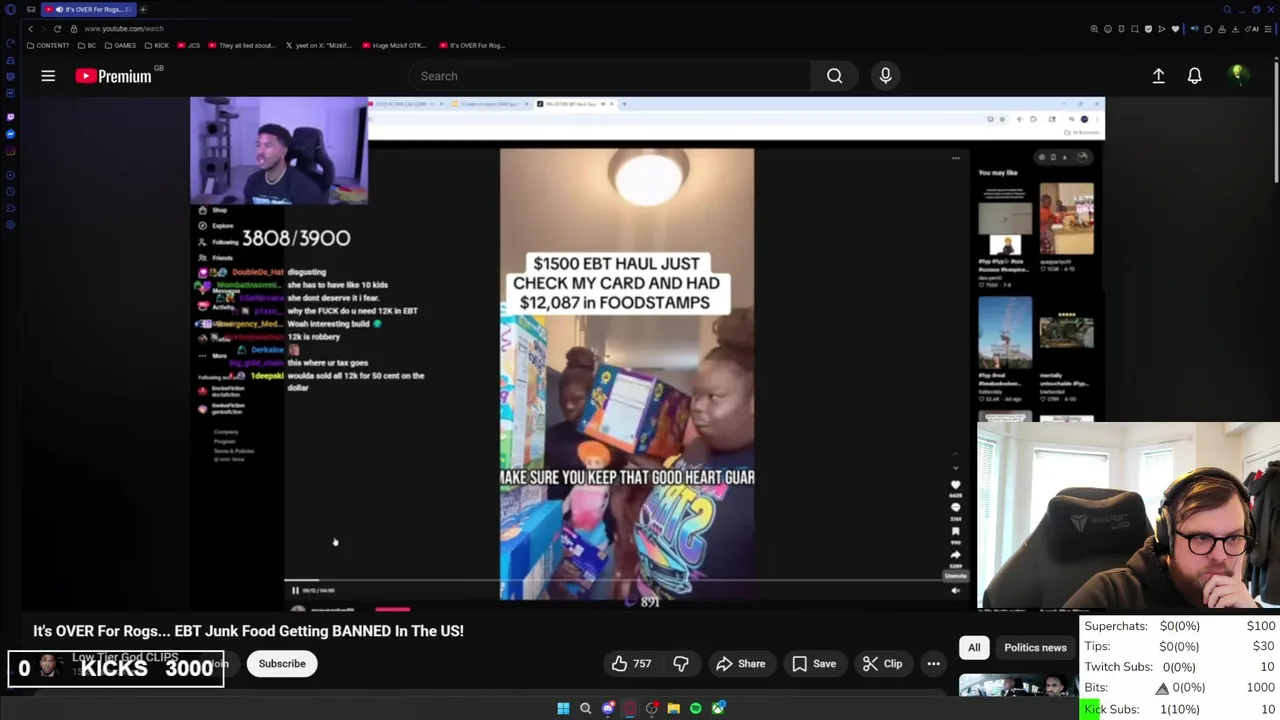
Task: Click the page vertical scrollbar
Action: 1276,120
